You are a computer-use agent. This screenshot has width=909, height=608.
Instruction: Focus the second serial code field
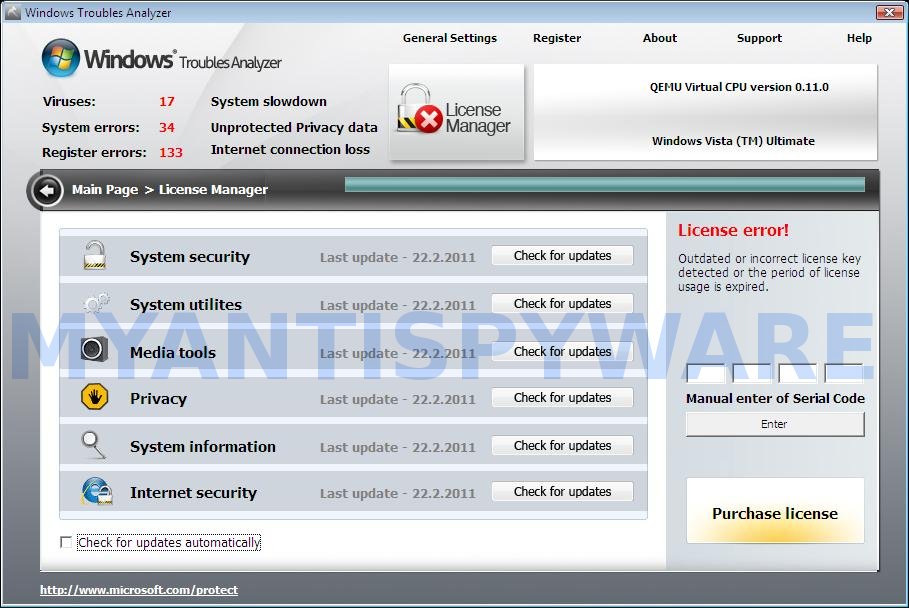click(752, 373)
